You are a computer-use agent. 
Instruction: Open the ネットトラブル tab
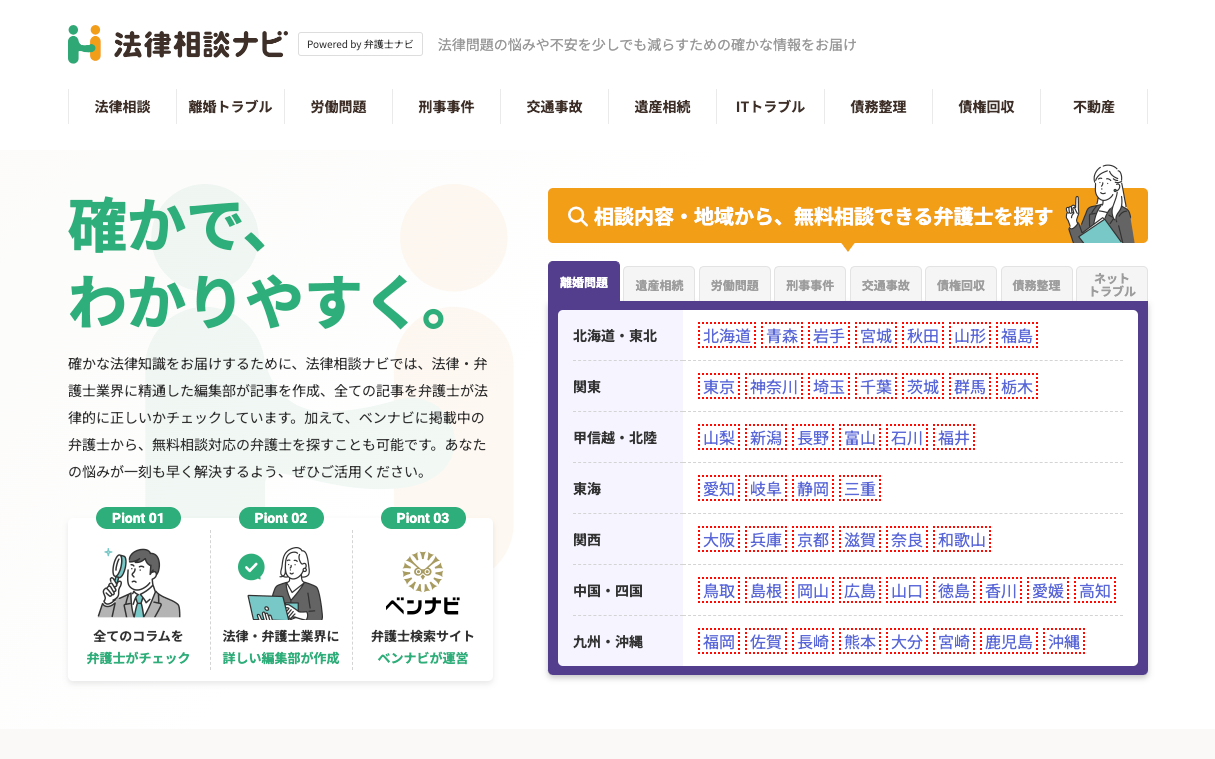point(1111,284)
